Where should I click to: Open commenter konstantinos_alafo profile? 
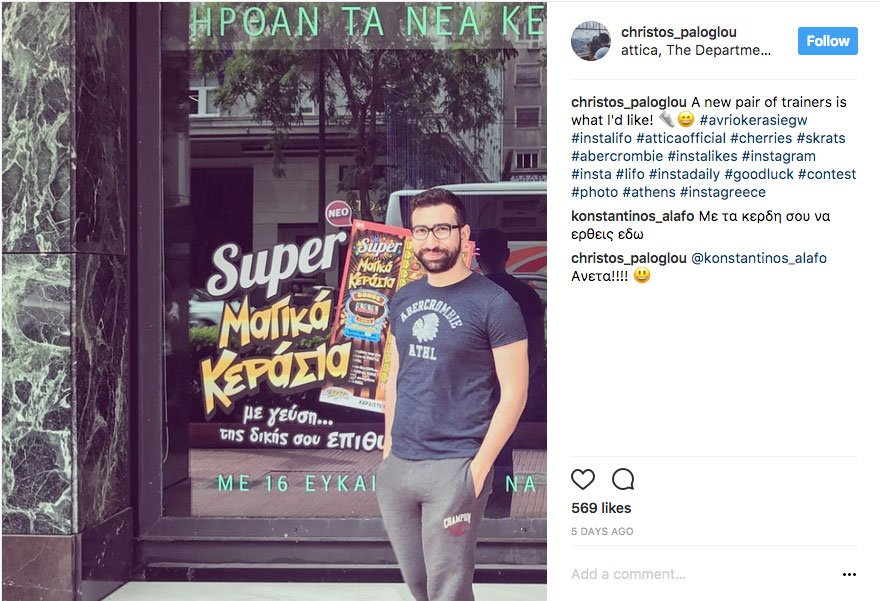coord(632,216)
